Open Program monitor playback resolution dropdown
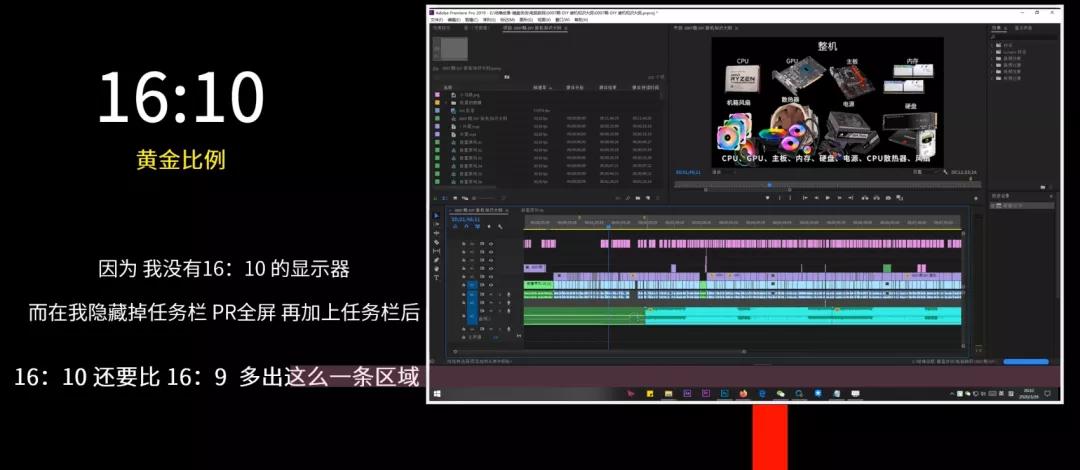 pyautogui.click(x=926, y=172)
